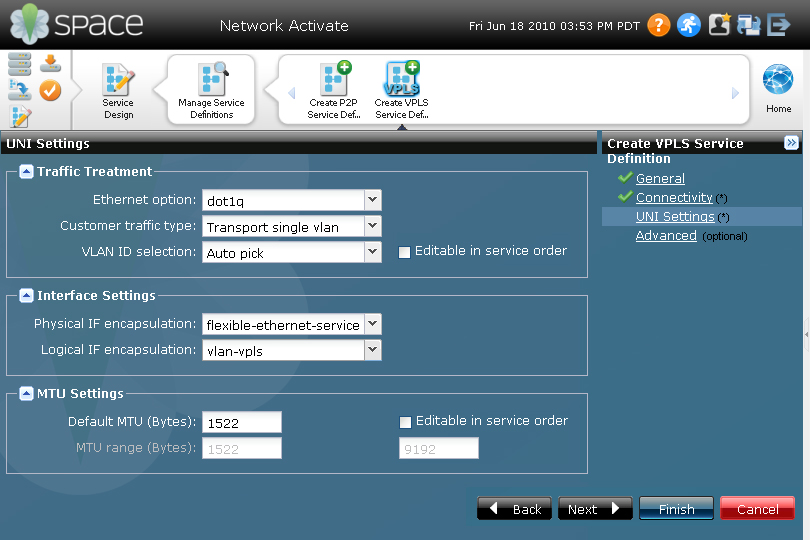The image size is (810, 540).
Task: Open the Help question mark icon
Action: [x=659, y=25]
